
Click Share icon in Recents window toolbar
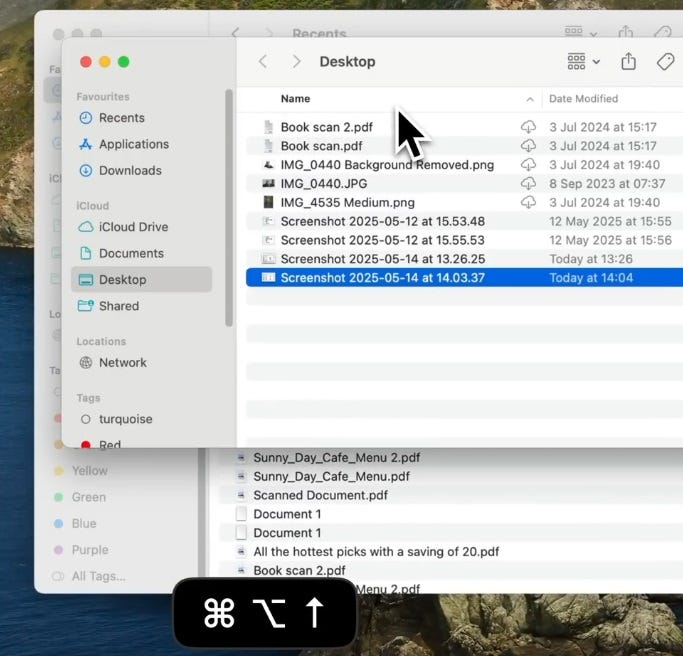click(x=626, y=31)
